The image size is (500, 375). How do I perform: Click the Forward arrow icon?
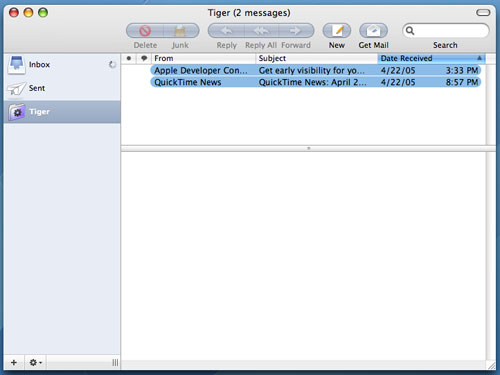coord(296,31)
